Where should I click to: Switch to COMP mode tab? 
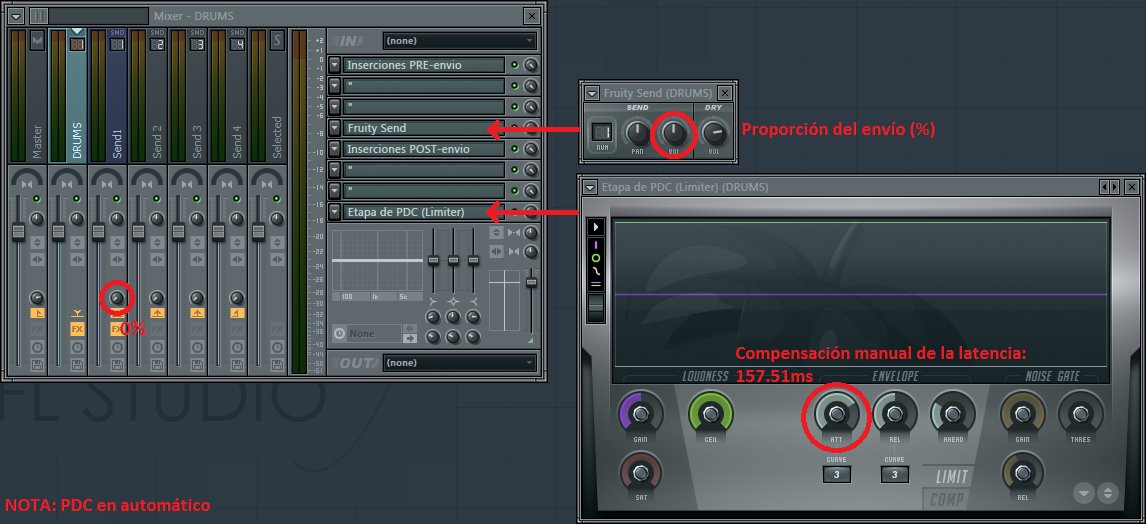click(948, 500)
